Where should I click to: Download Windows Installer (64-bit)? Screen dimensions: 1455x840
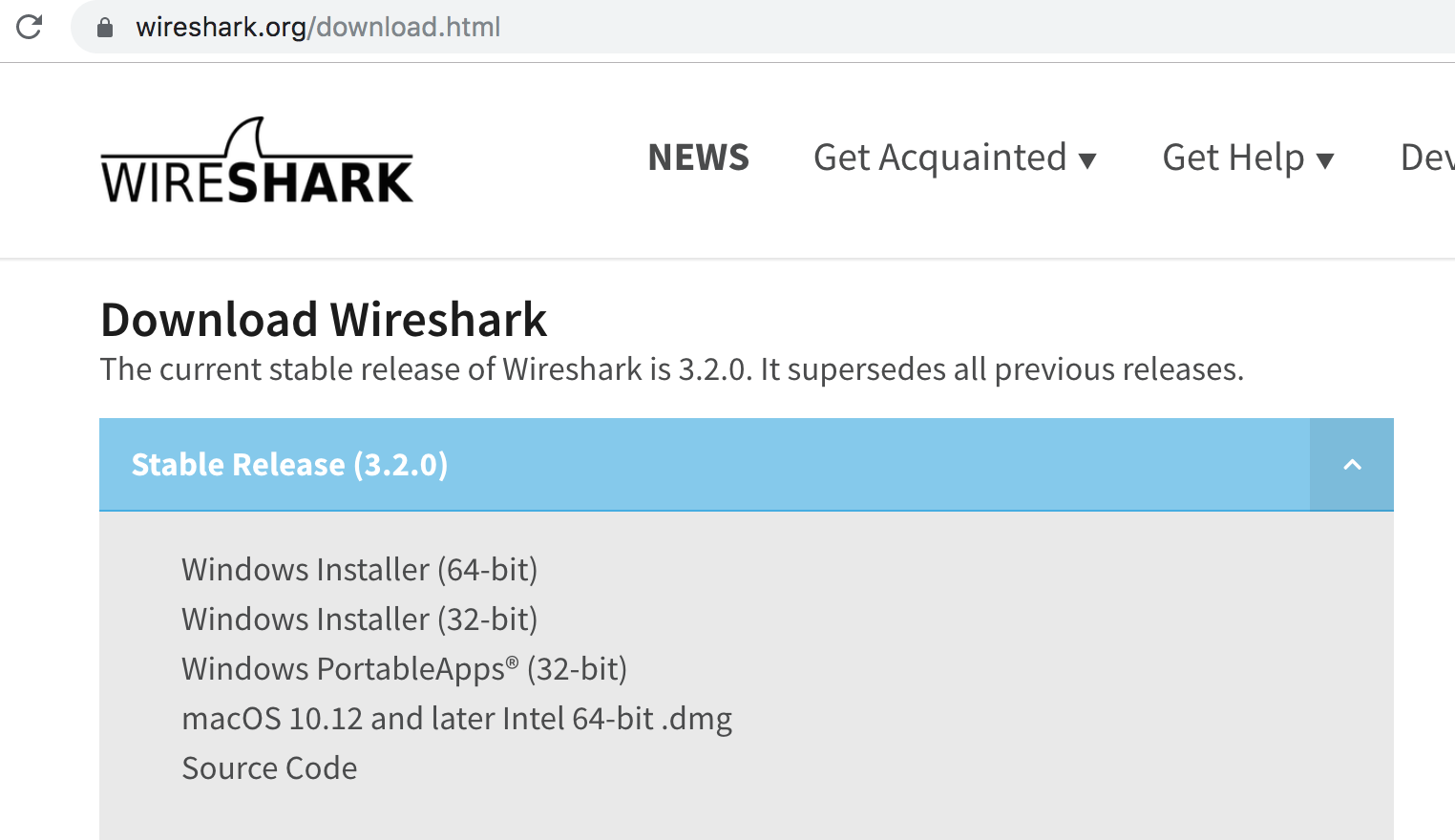[359, 570]
